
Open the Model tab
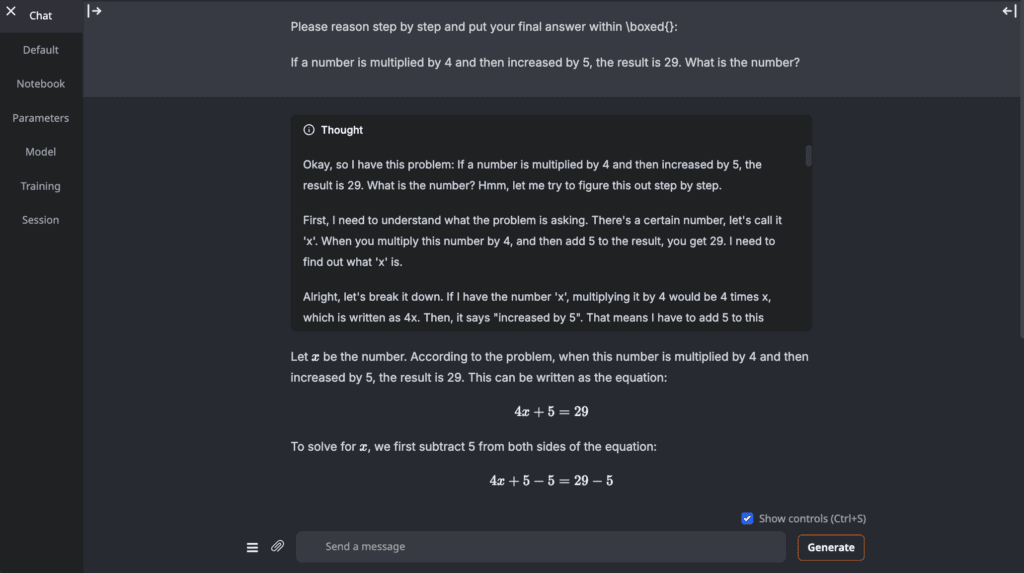[x=40, y=152]
